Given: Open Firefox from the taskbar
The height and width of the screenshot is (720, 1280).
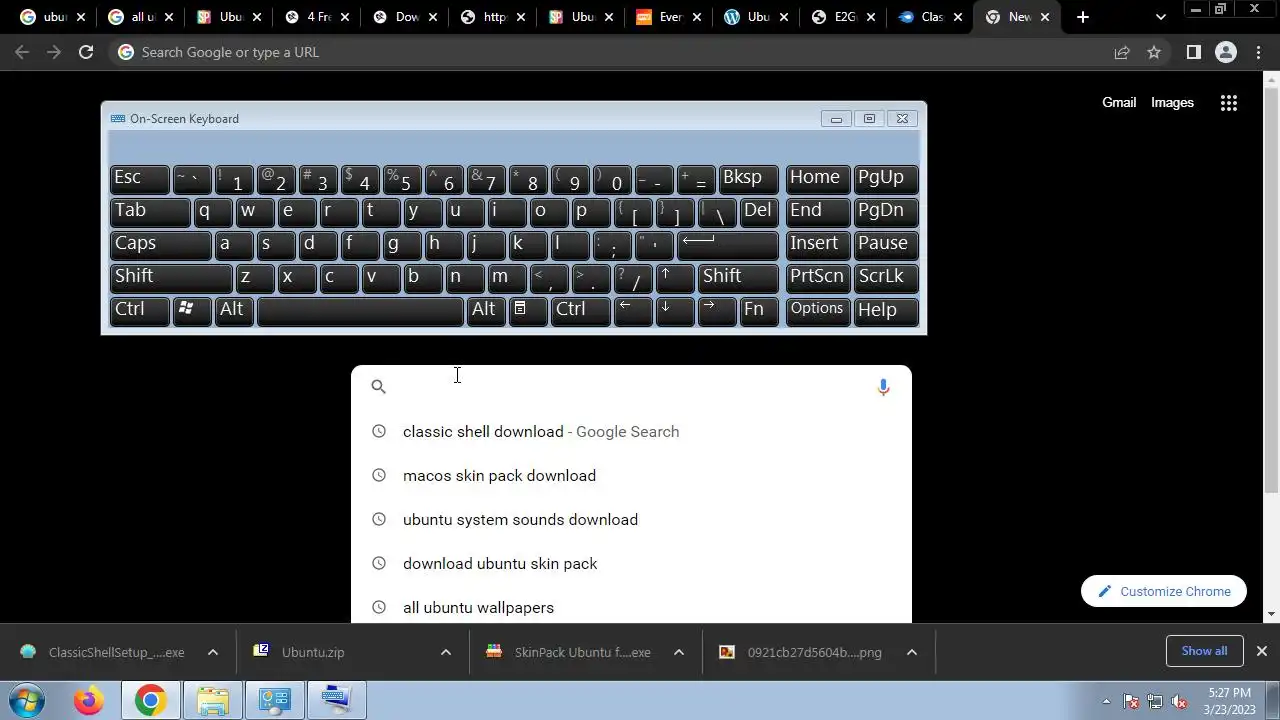Looking at the screenshot, I should [x=88, y=700].
